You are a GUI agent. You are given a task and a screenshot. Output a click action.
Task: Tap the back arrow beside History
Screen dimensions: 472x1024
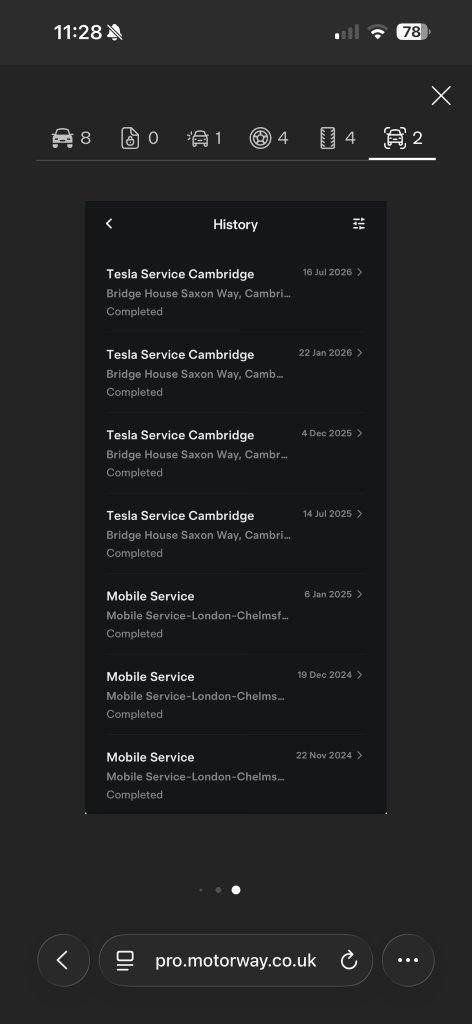pyautogui.click(x=109, y=223)
